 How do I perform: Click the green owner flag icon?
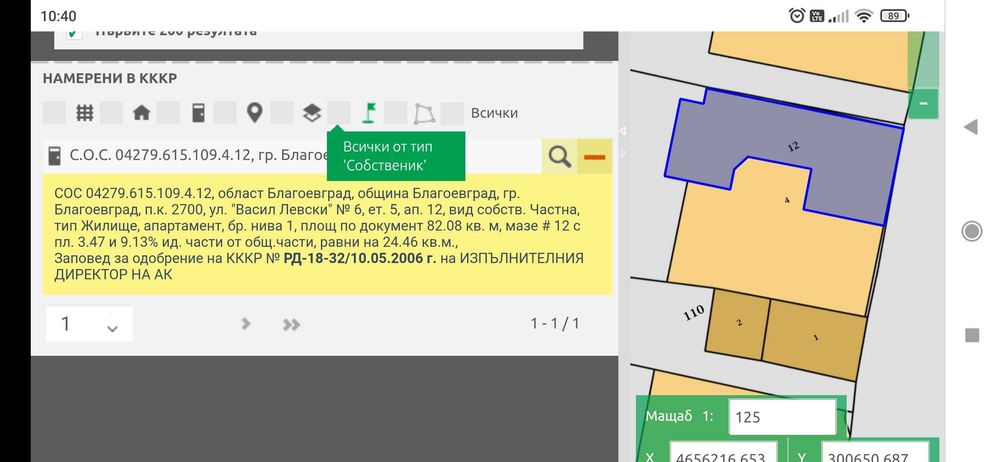368,113
